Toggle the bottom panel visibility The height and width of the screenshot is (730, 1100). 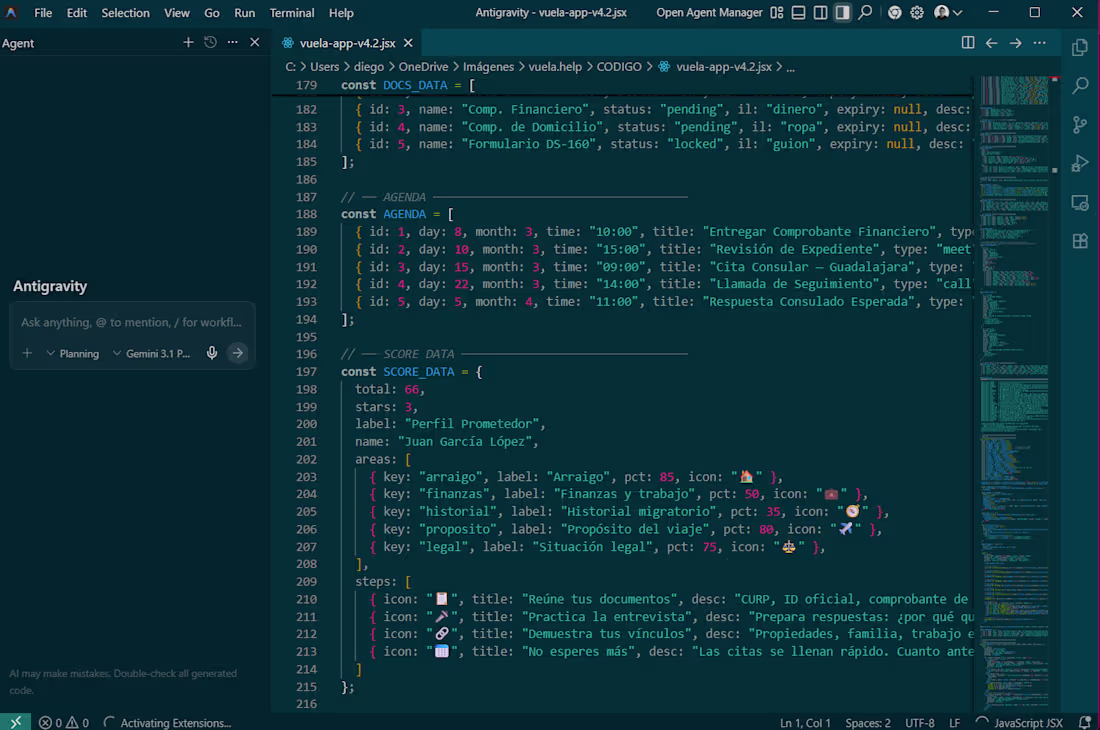click(798, 13)
